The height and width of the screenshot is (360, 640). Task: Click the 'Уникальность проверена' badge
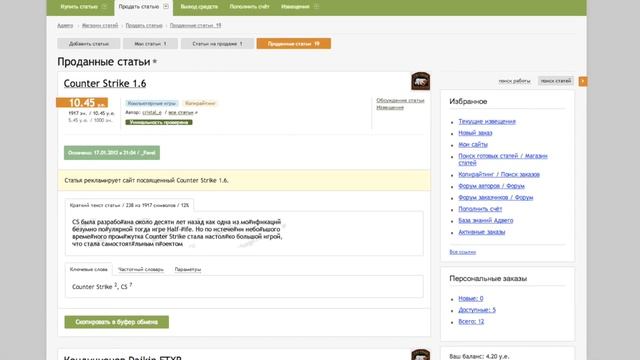pos(159,122)
